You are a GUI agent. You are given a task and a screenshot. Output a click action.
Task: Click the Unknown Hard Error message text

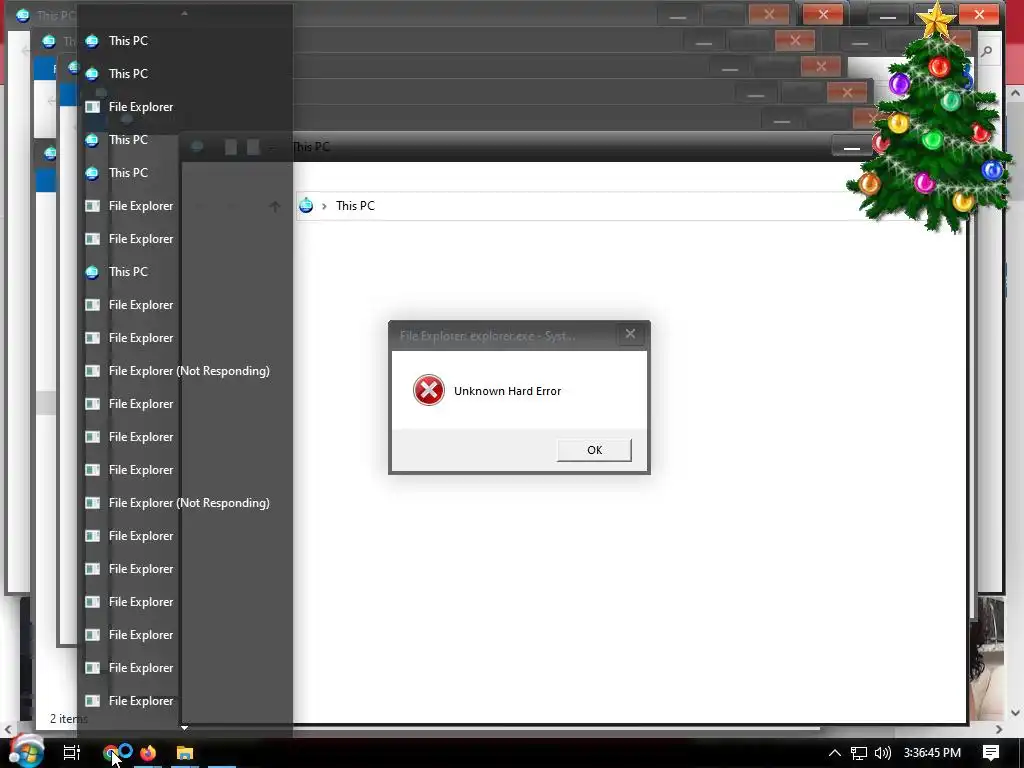point(507,391)
